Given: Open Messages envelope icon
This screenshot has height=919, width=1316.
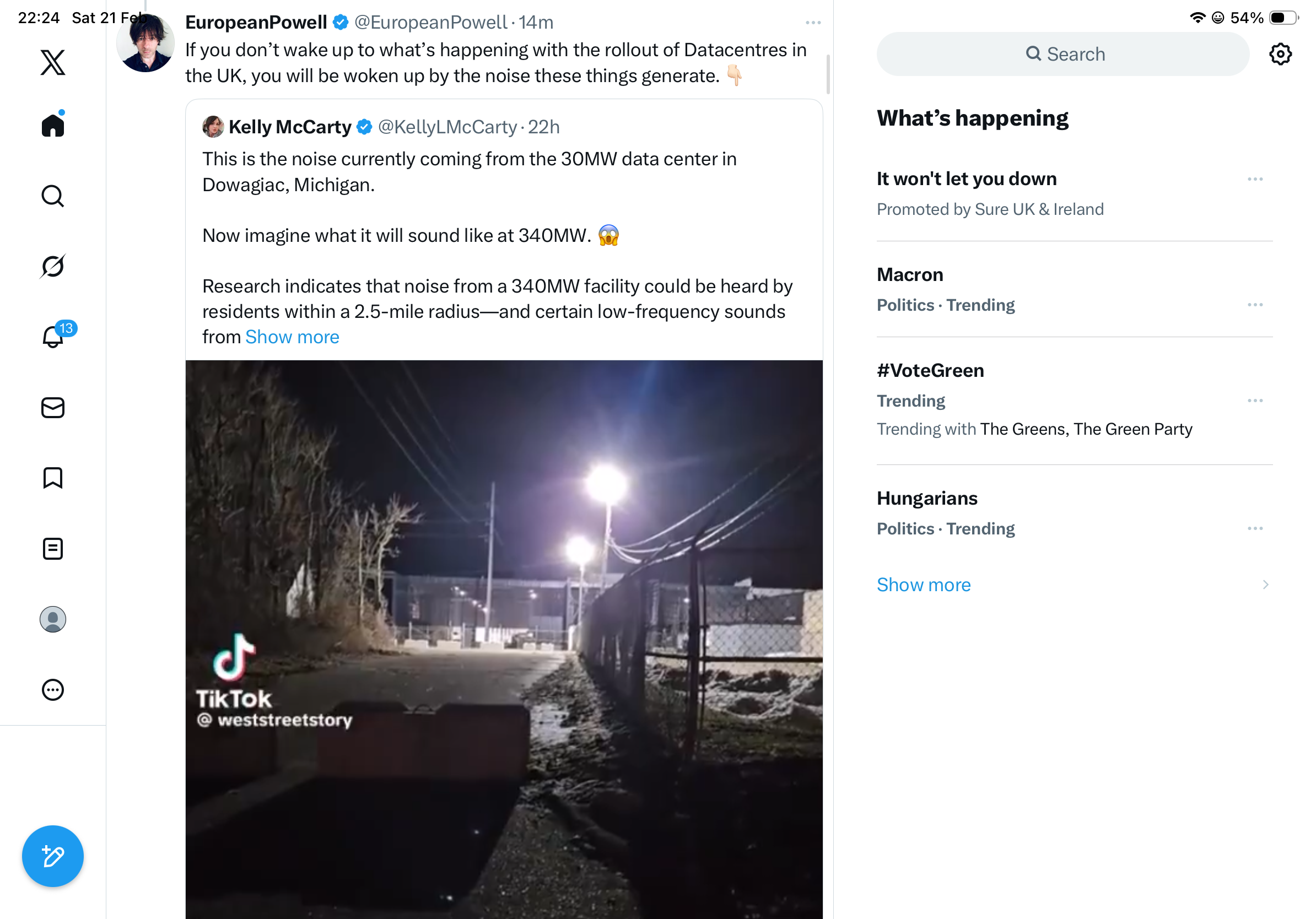Looking at the screenshot, I should point(53,407).
